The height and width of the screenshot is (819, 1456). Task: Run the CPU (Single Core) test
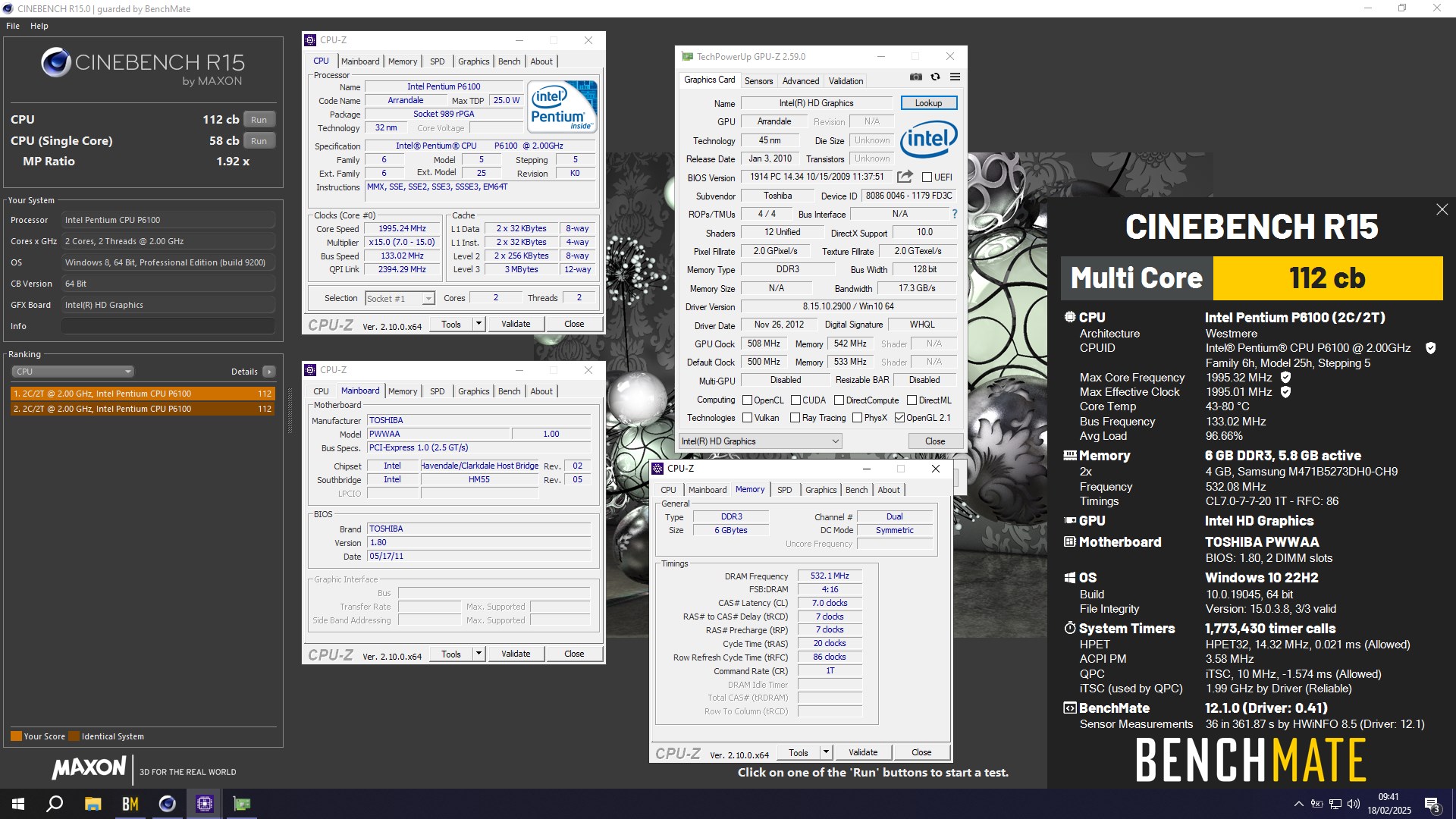click(x=259, y=141)
